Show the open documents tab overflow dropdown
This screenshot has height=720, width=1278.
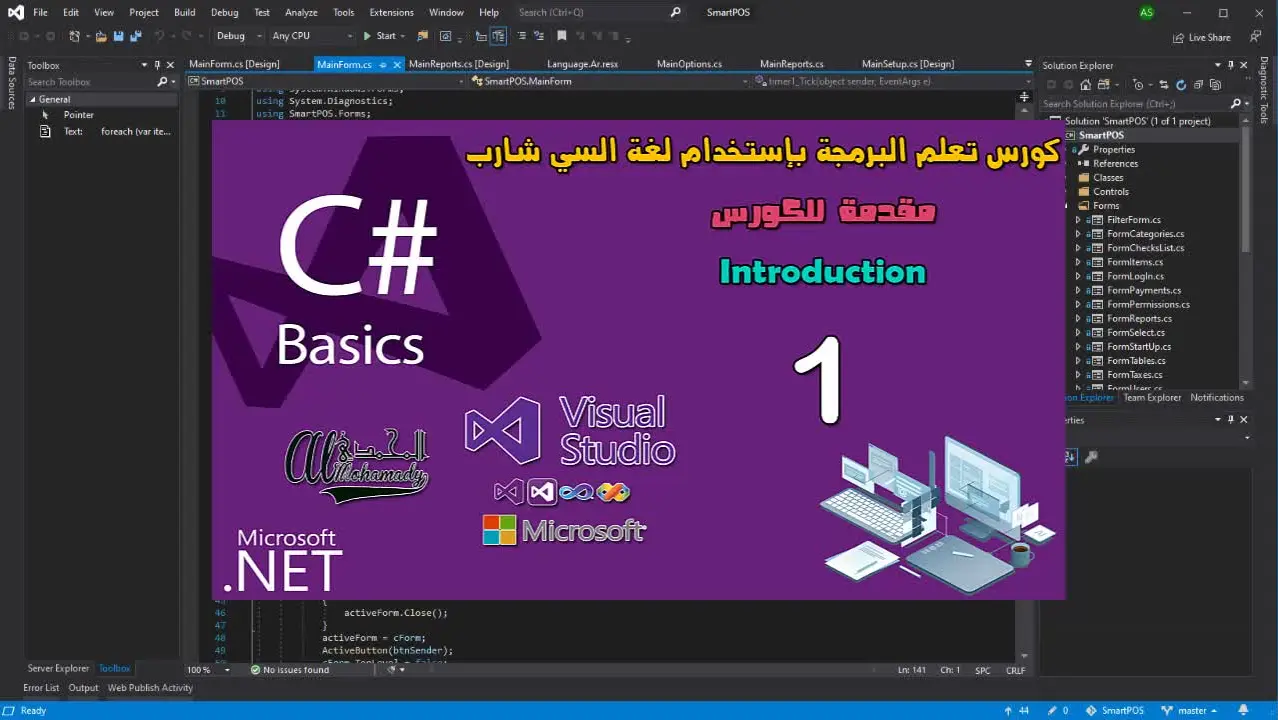click(x=1028, y=64)
